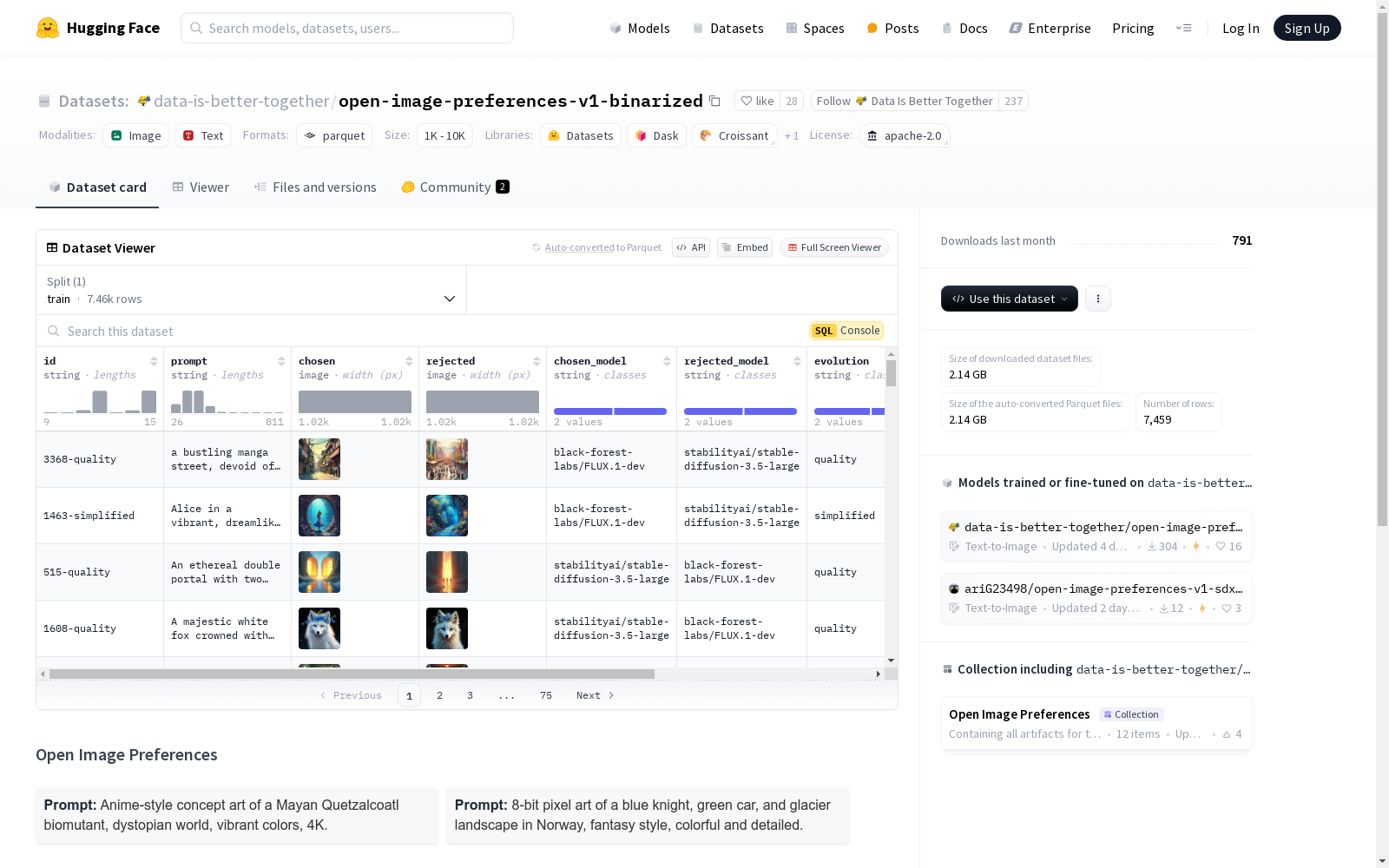Viewport: 1389px width, 868px height.
Task: Click the apache-2.0 license tag
Action: pyautogui.click(x=905, y=135)
